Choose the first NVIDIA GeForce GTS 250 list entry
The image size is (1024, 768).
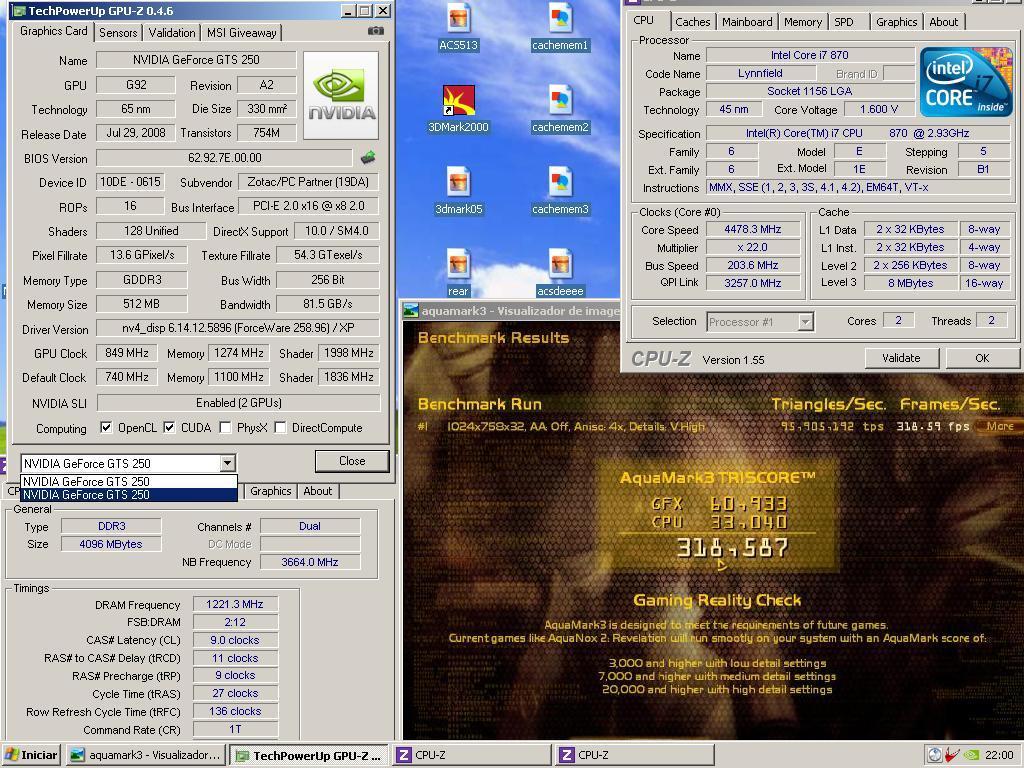[x=129, y=481]
